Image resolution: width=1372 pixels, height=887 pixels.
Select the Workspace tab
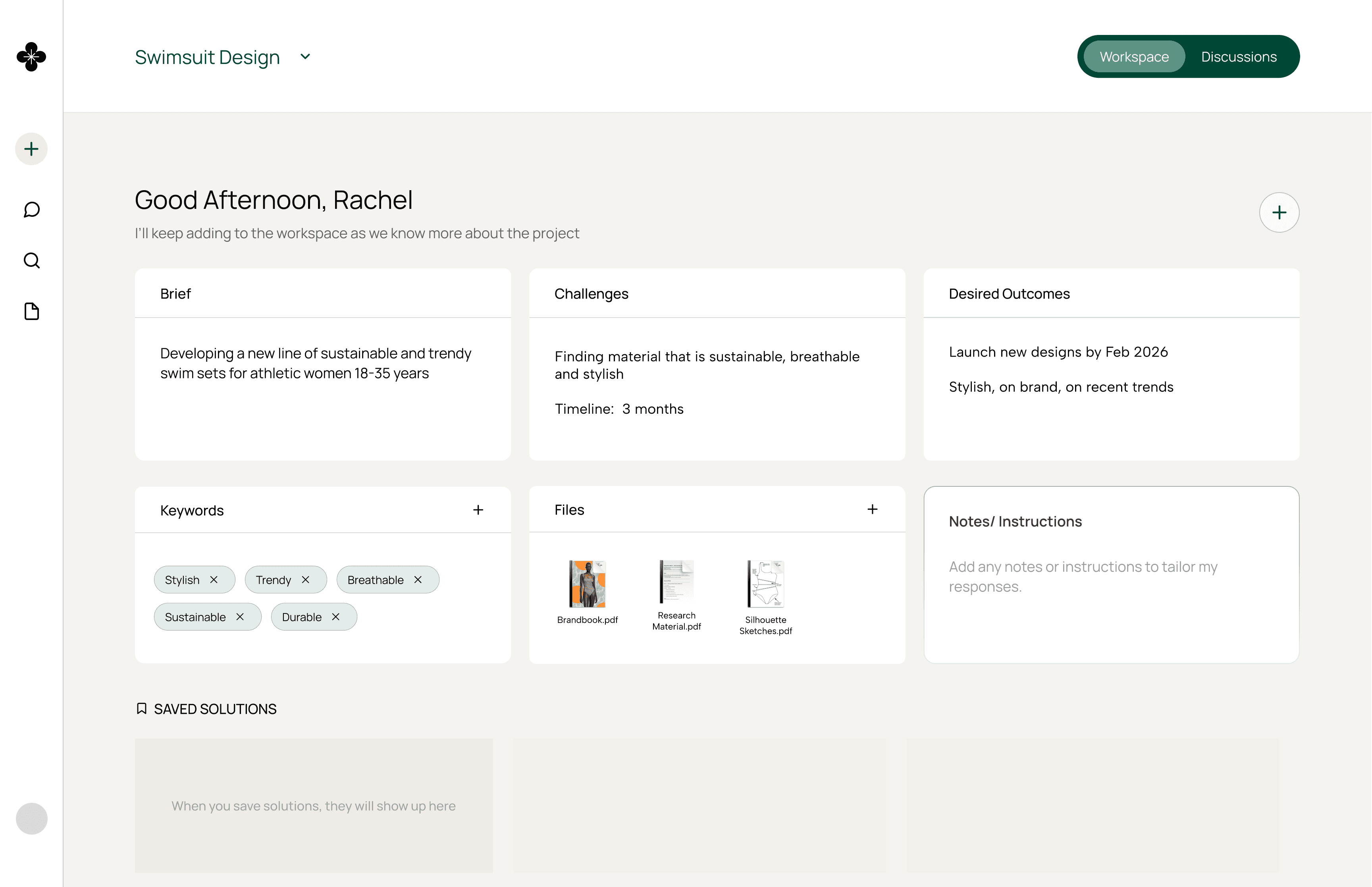pos(1134,56)
